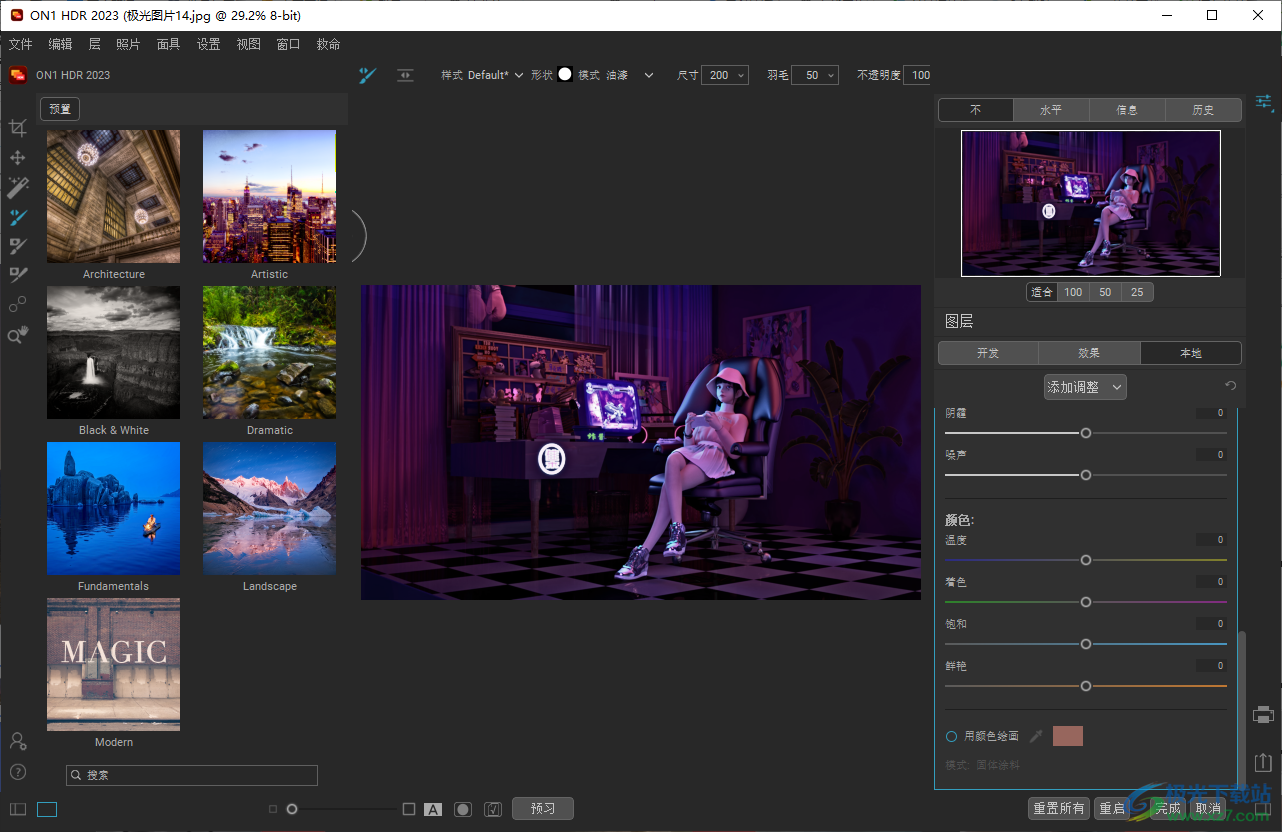This screenshot has width=1282, height=832.
Task: Select the Move tool icon
Action: [18, 157]
